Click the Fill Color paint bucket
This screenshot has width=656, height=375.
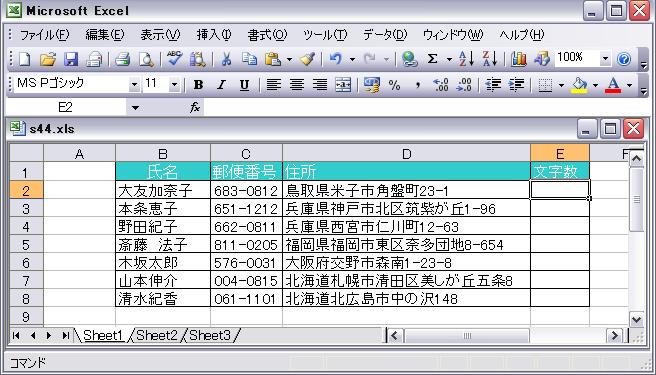point(579,85)
